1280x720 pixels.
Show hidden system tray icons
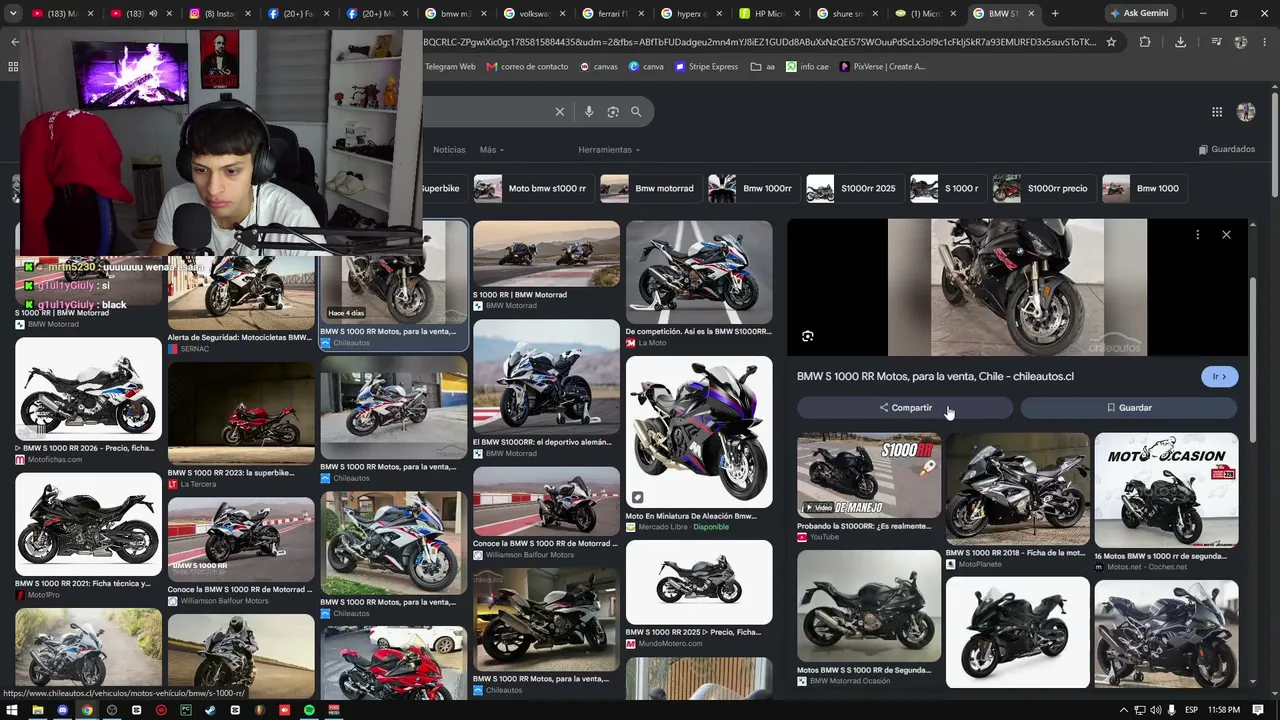(1124, 710)
